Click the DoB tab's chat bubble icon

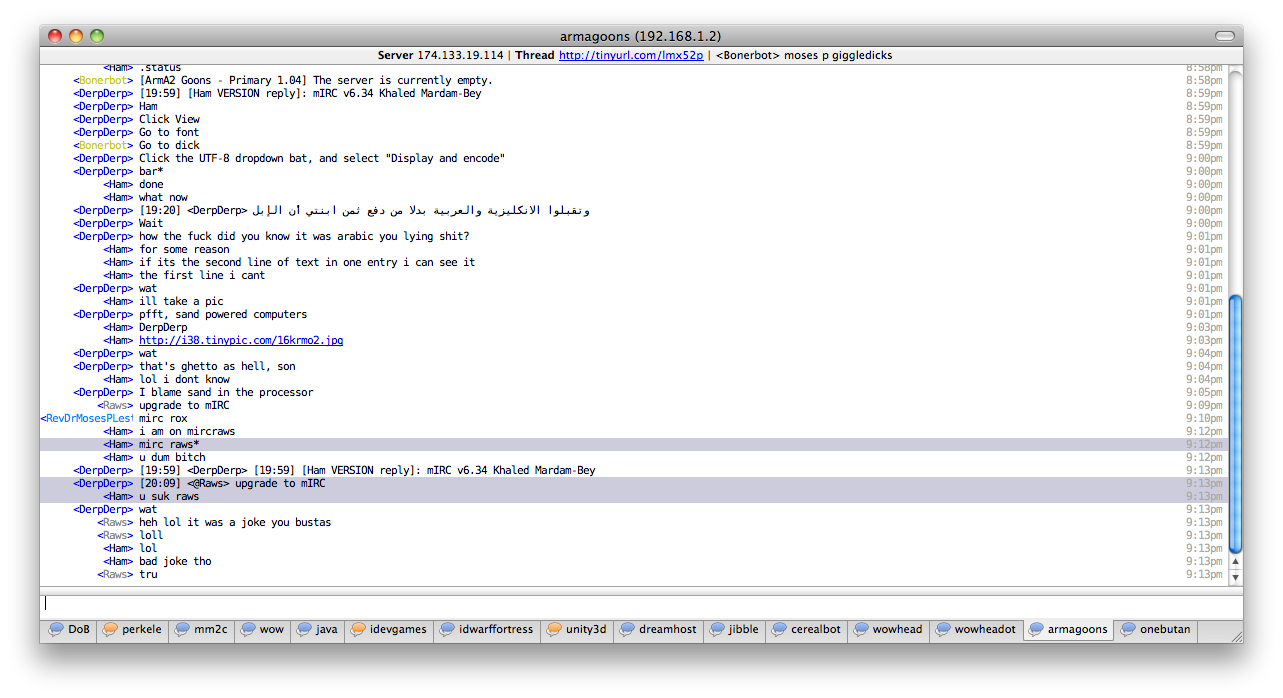pos(56,630)
